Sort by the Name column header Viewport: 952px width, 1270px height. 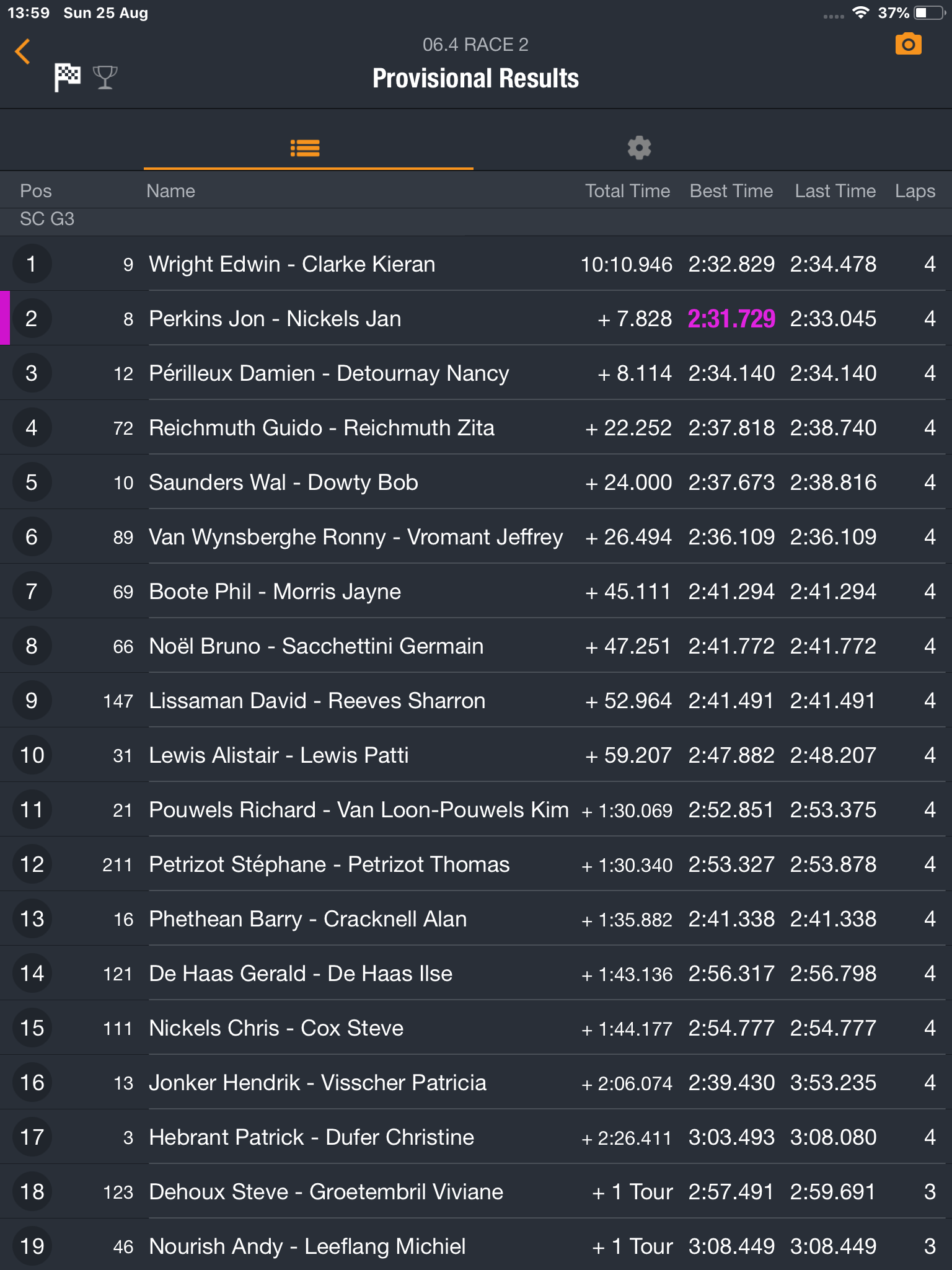point(170,191)
